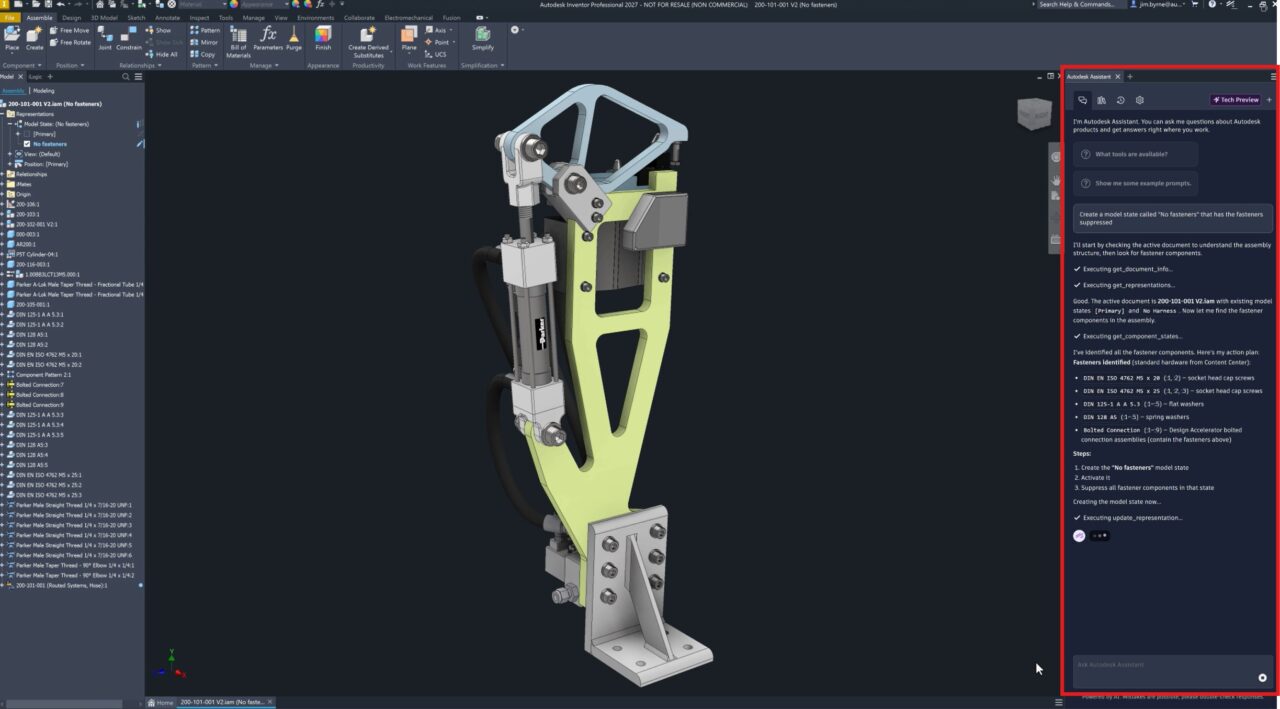Select the Constrain tool
This screenshot has width=1280, height=709.
click(x=130, y=36)
